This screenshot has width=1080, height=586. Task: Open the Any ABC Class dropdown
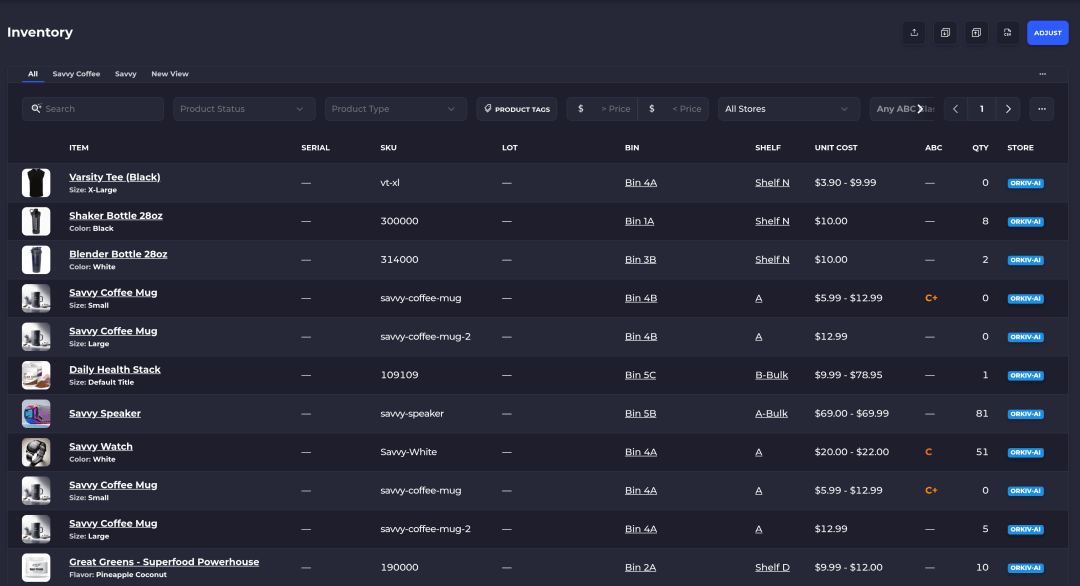click(x=902, y=109)
